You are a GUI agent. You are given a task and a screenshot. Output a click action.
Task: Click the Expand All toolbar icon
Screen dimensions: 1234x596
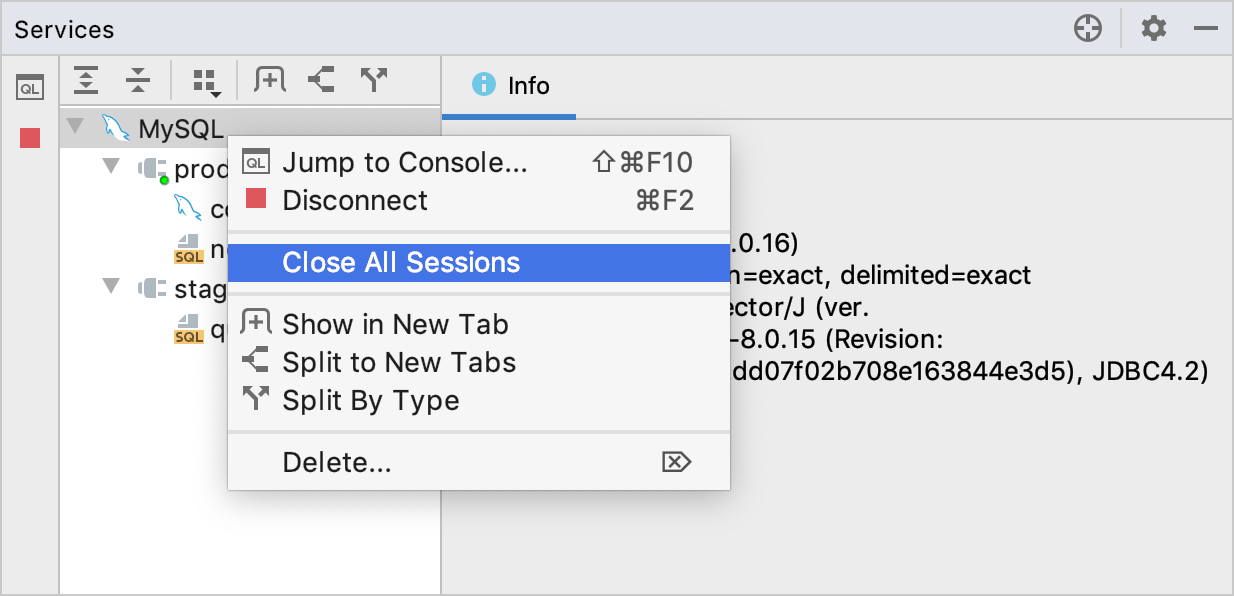click(x=87, y=81)
